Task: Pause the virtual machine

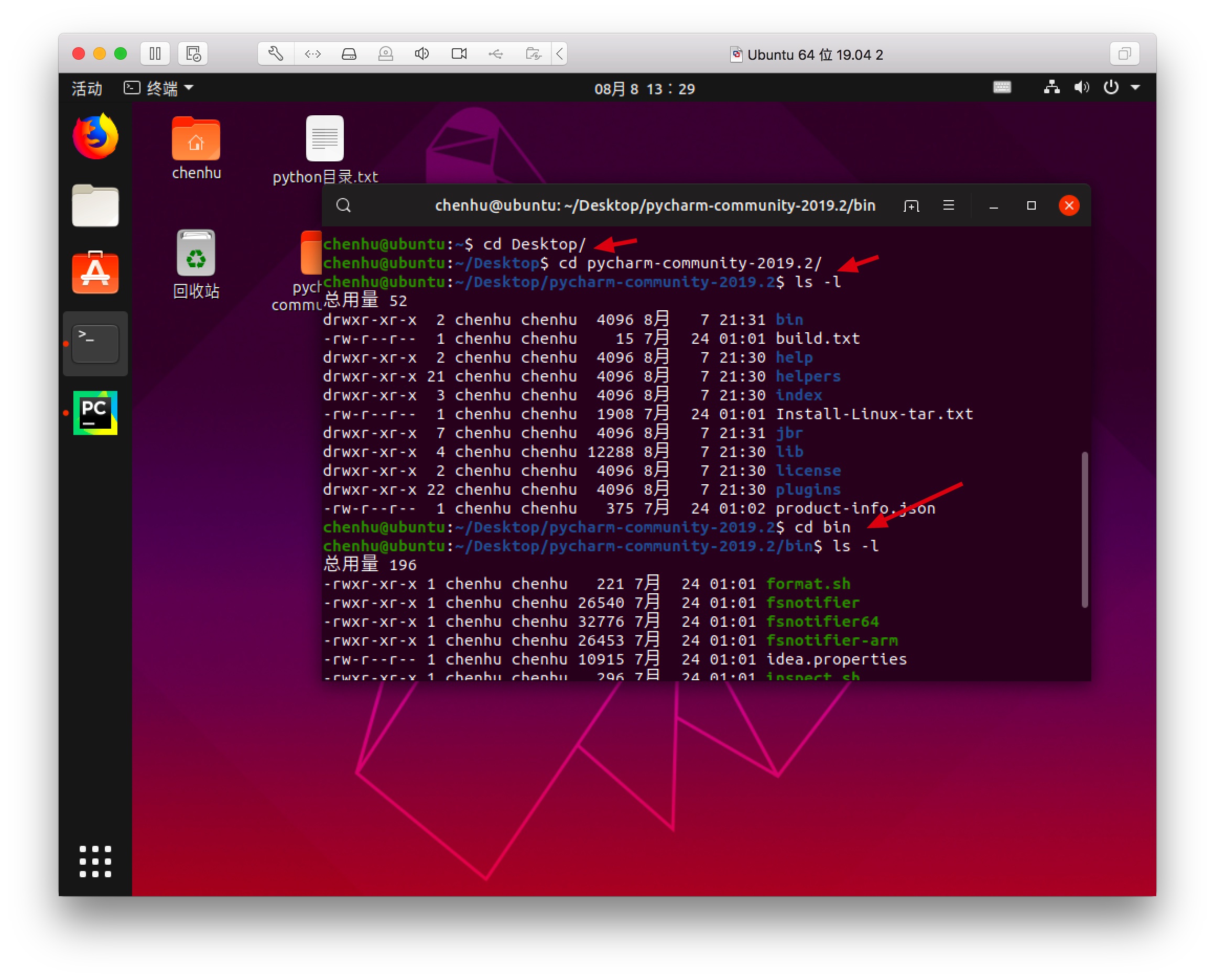Action: [x=155, y=54]
